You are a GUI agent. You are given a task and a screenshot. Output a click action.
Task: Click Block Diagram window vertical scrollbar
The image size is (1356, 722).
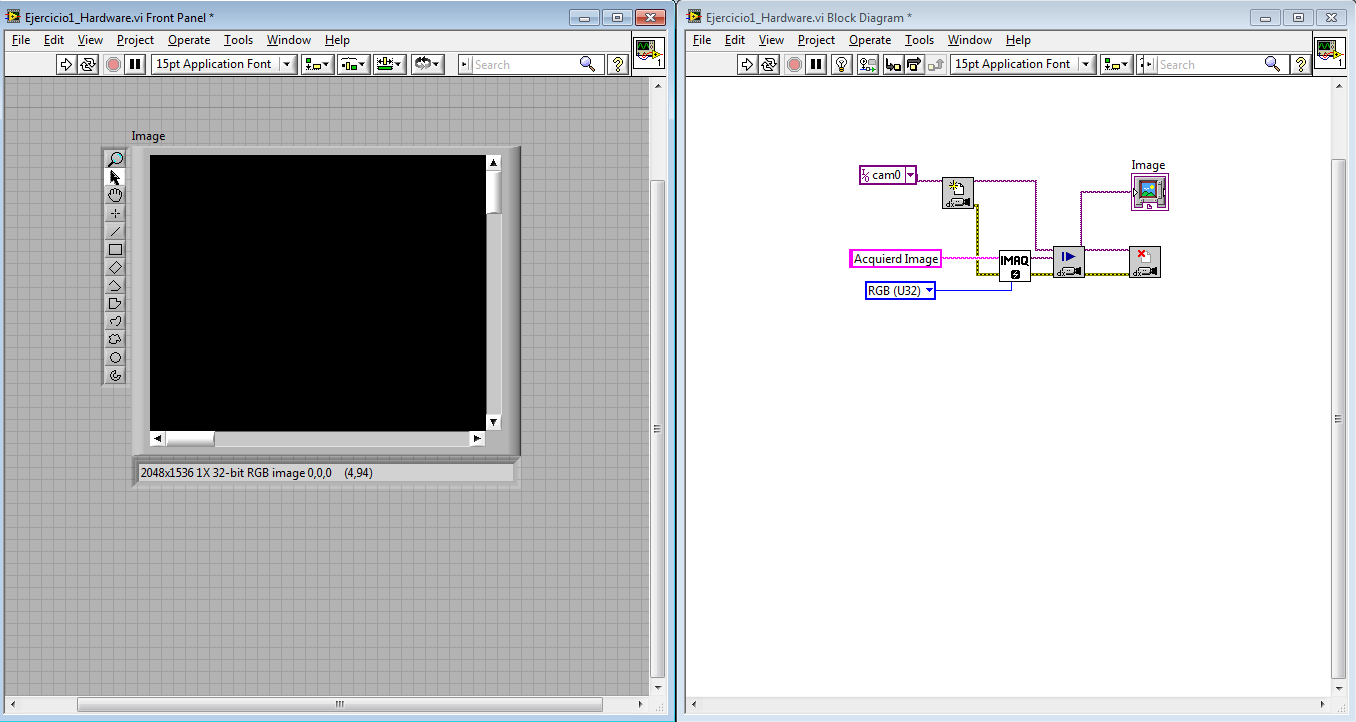1340,418
